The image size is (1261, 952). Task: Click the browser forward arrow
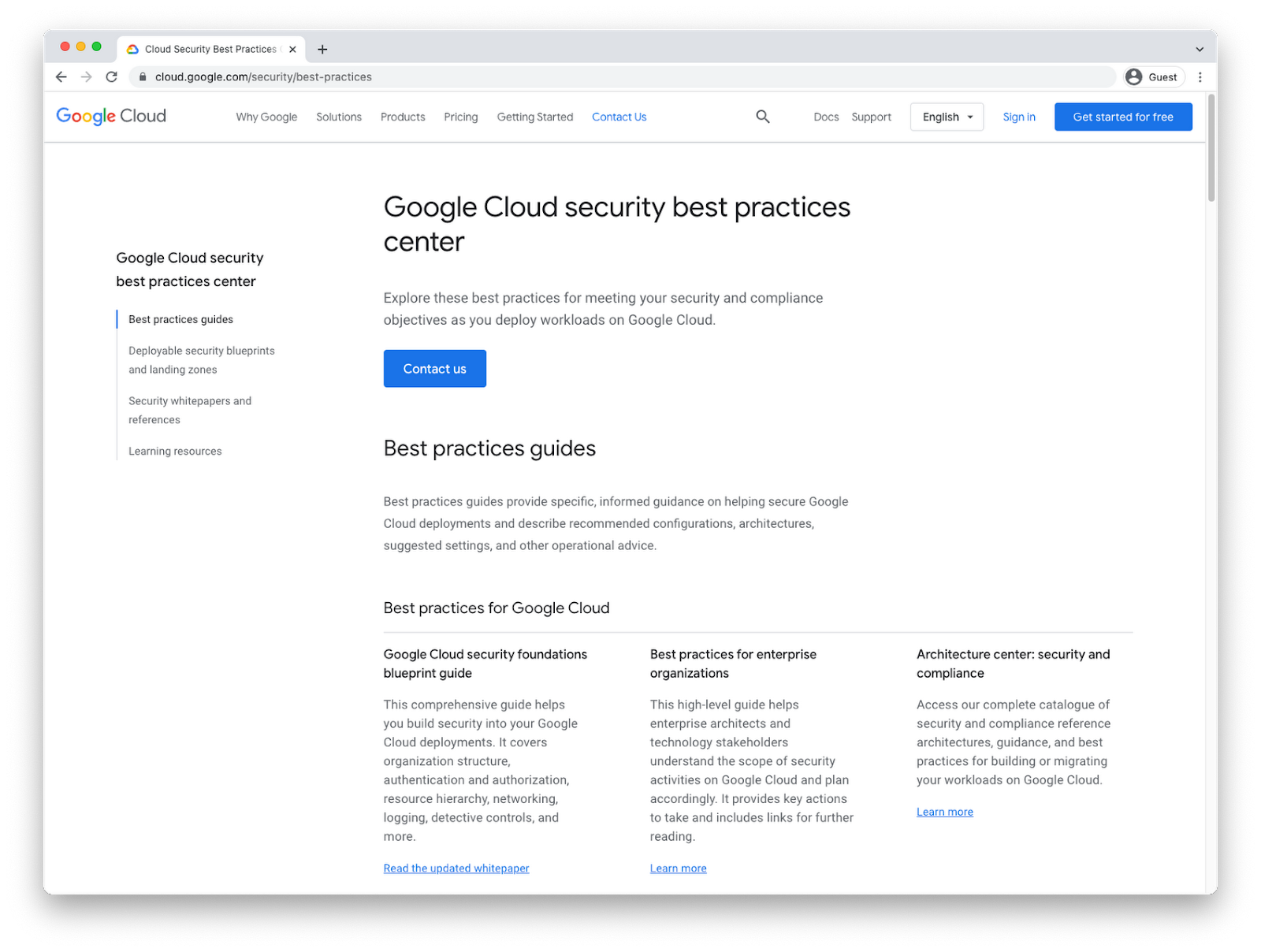pyautogui.click(x=87, y=76)
